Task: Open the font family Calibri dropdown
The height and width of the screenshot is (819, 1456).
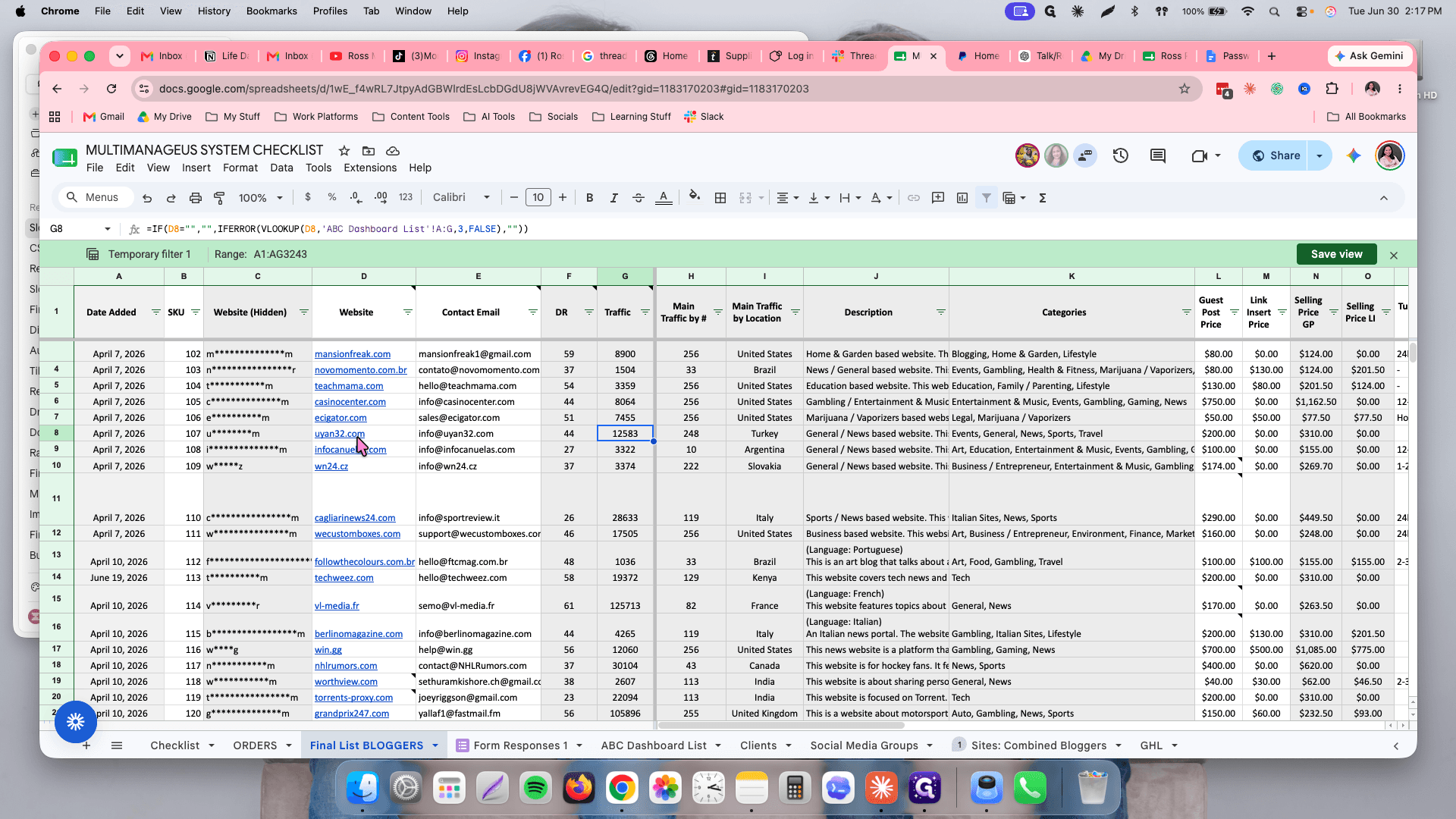Action: (x=462, y=198)
